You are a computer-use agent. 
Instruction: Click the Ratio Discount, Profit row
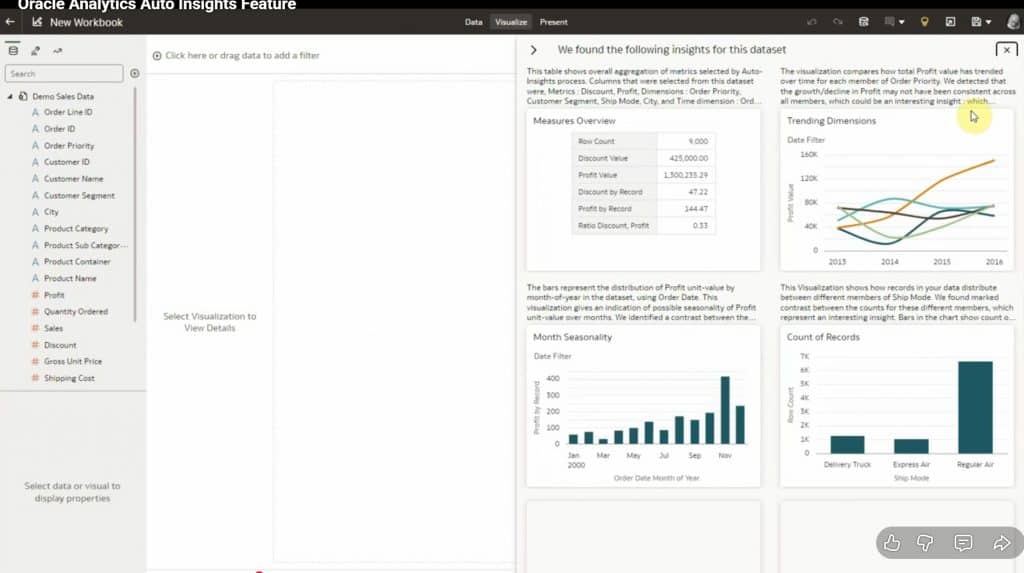click(643, 225)
